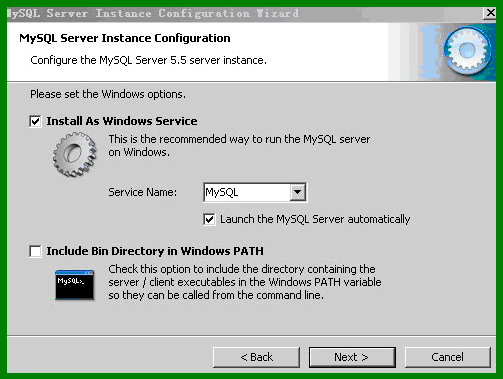Viewport: 503px width, 379px height.
Task: Close the configuration wizard window
Action: coord(490,13)
